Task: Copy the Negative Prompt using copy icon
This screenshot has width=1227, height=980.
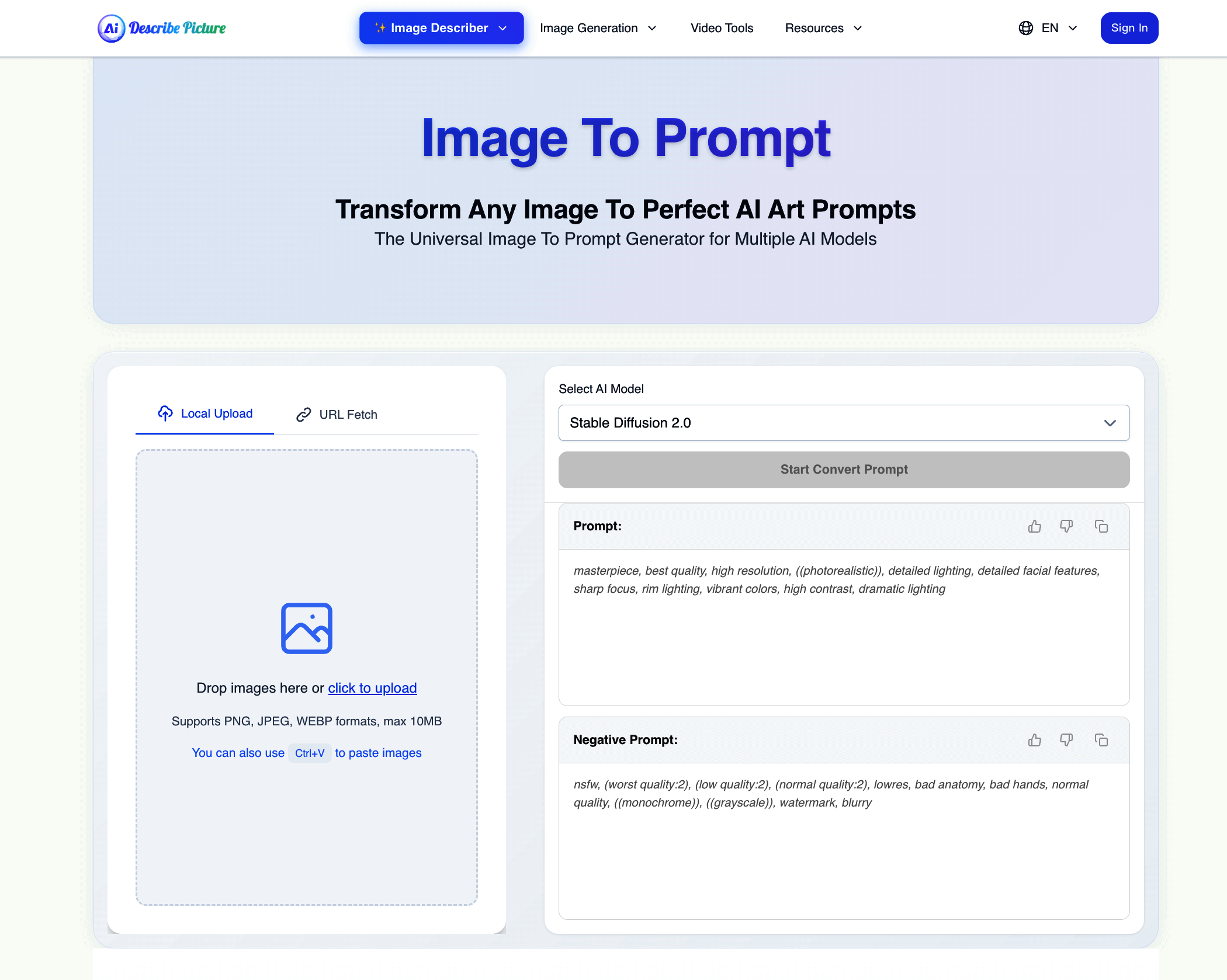Action: point(1101,740)
